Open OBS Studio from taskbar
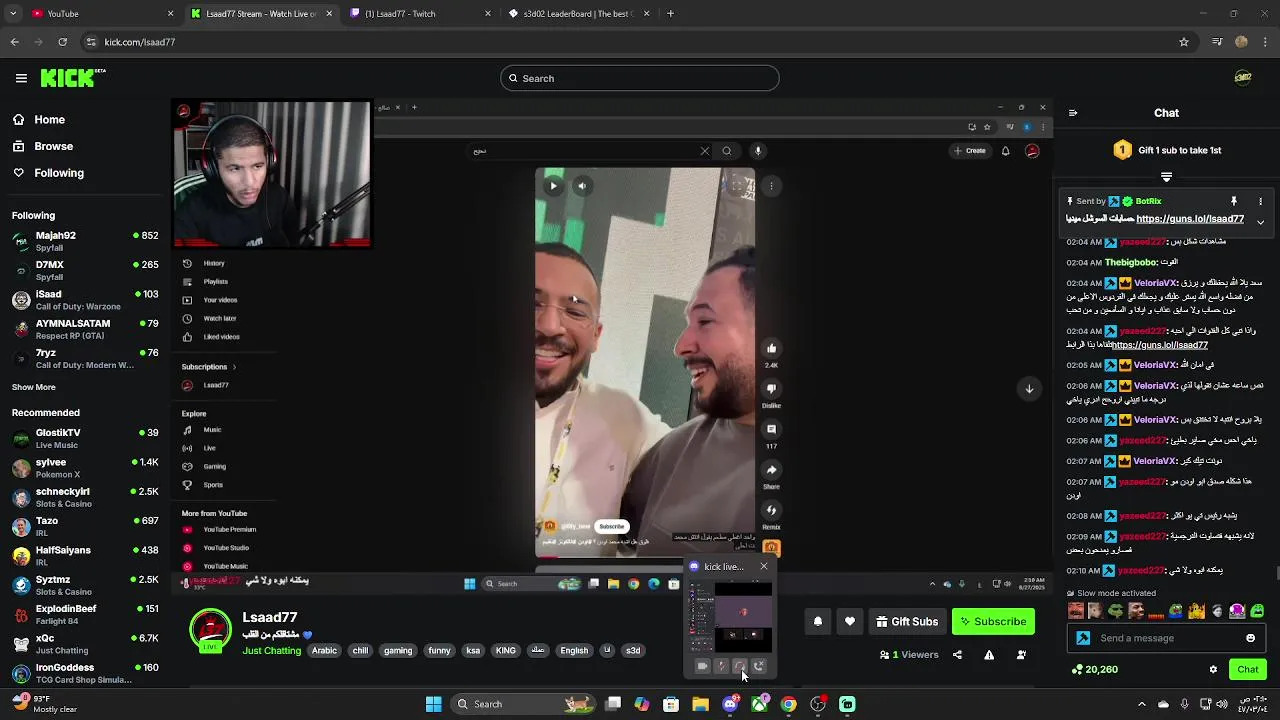Image resolution: width=1280 pixels, height=720 pixels. coord(818,704)
